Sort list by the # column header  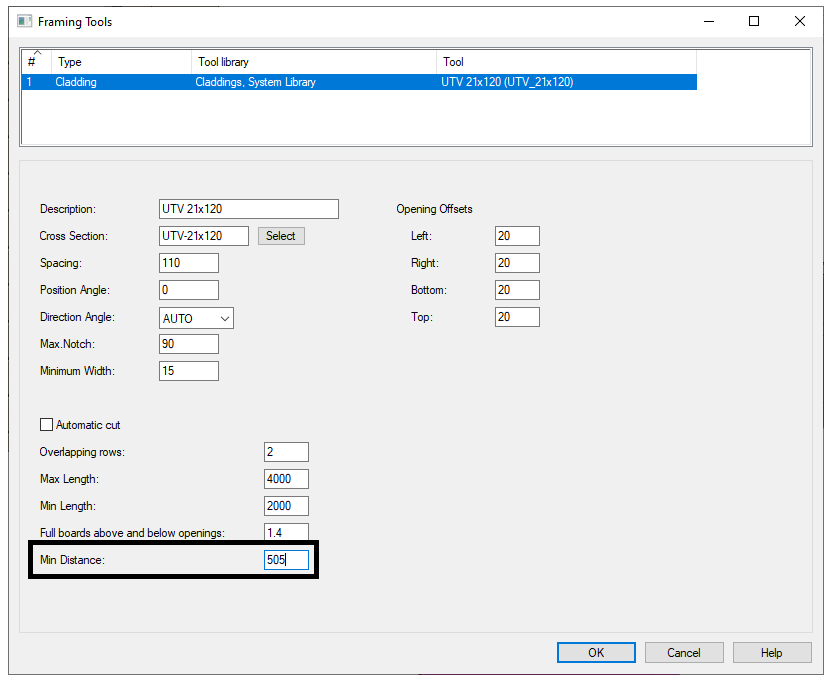(x=35, y=62)
